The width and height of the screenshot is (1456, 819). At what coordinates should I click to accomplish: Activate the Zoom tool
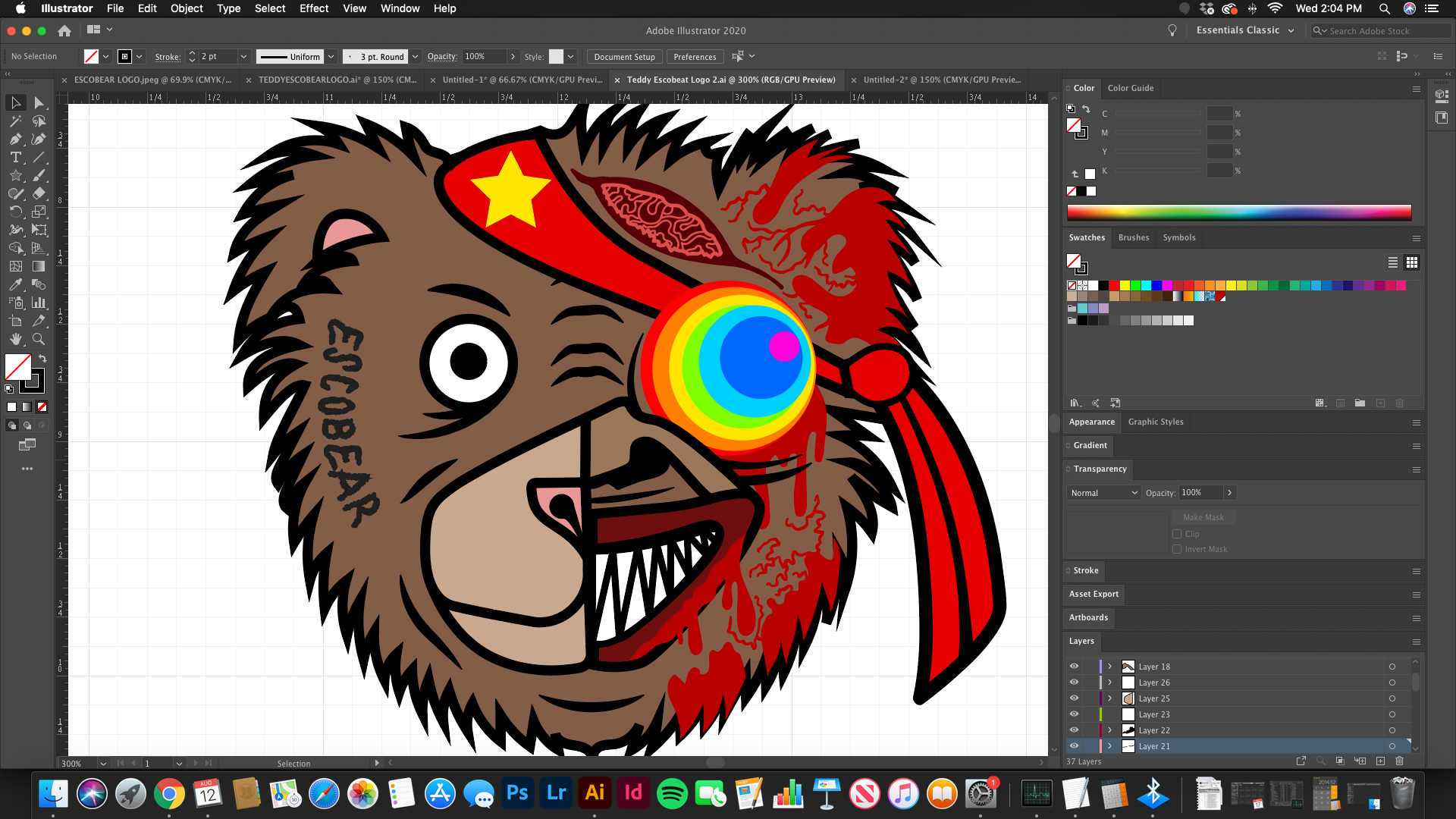pyautogui.click(x=39, y=340)
